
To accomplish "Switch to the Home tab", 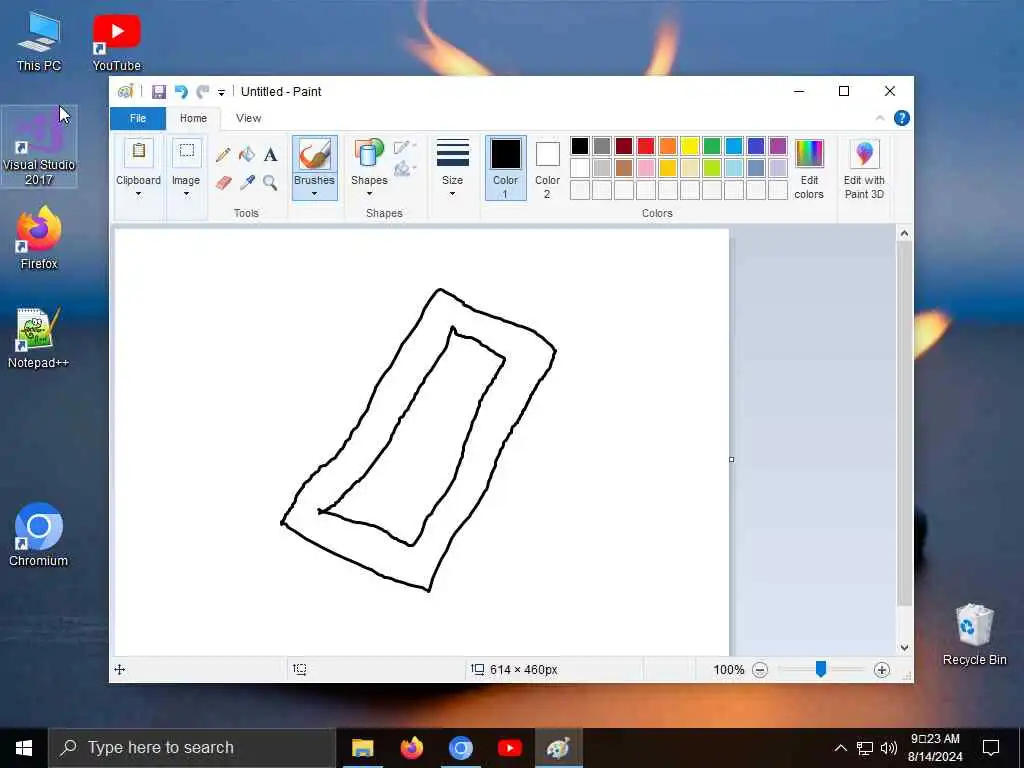I will 193,118.
